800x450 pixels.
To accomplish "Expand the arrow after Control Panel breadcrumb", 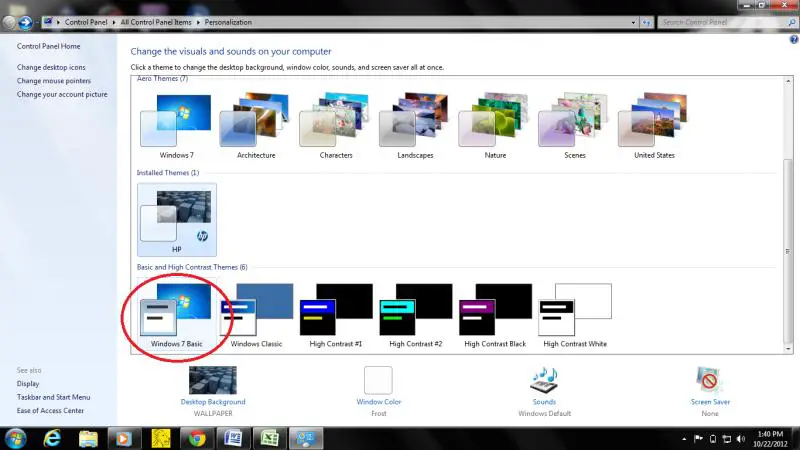I will (114, 22).
